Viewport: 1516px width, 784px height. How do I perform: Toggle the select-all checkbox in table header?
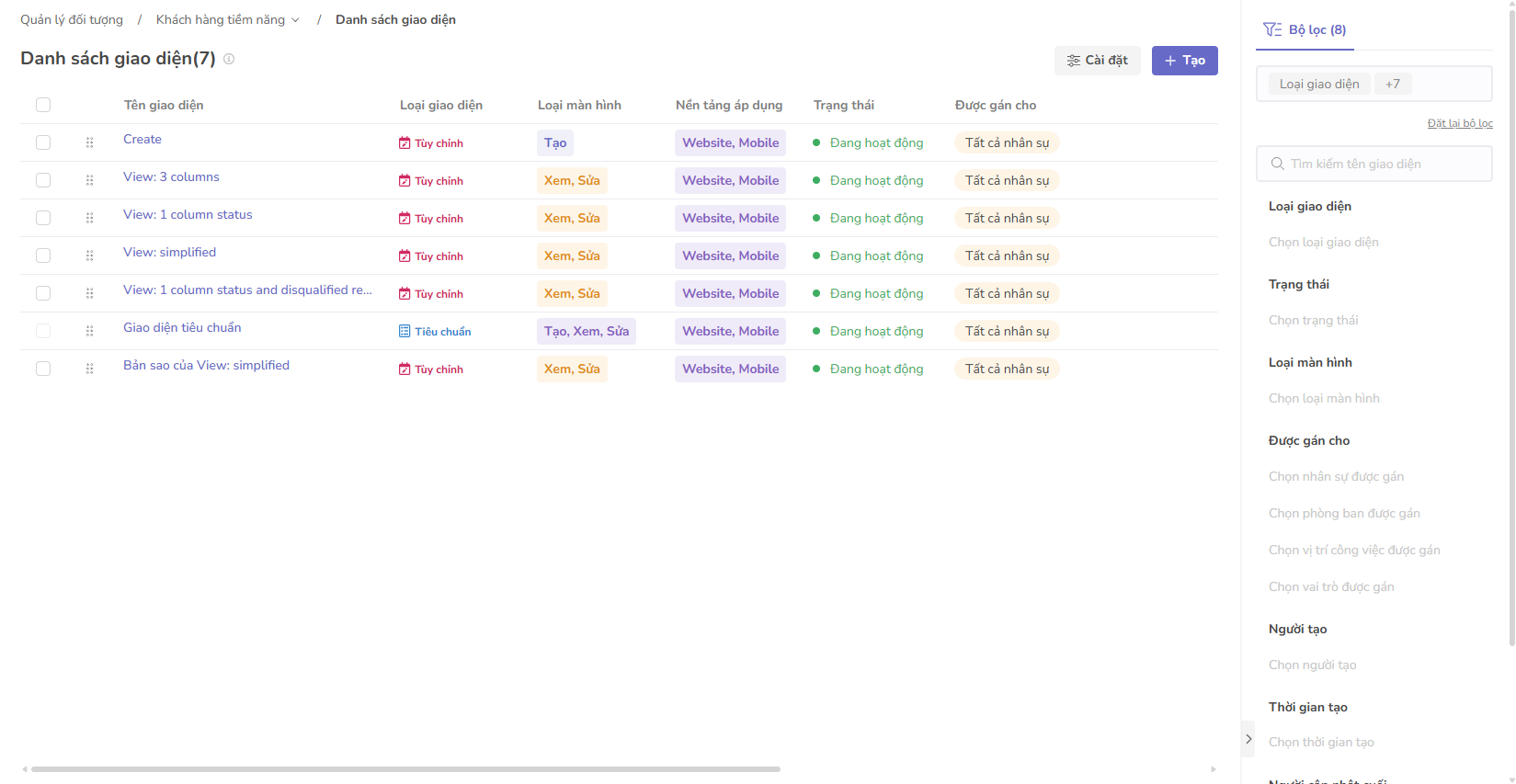pyautogui.click(x=43, y=105)
